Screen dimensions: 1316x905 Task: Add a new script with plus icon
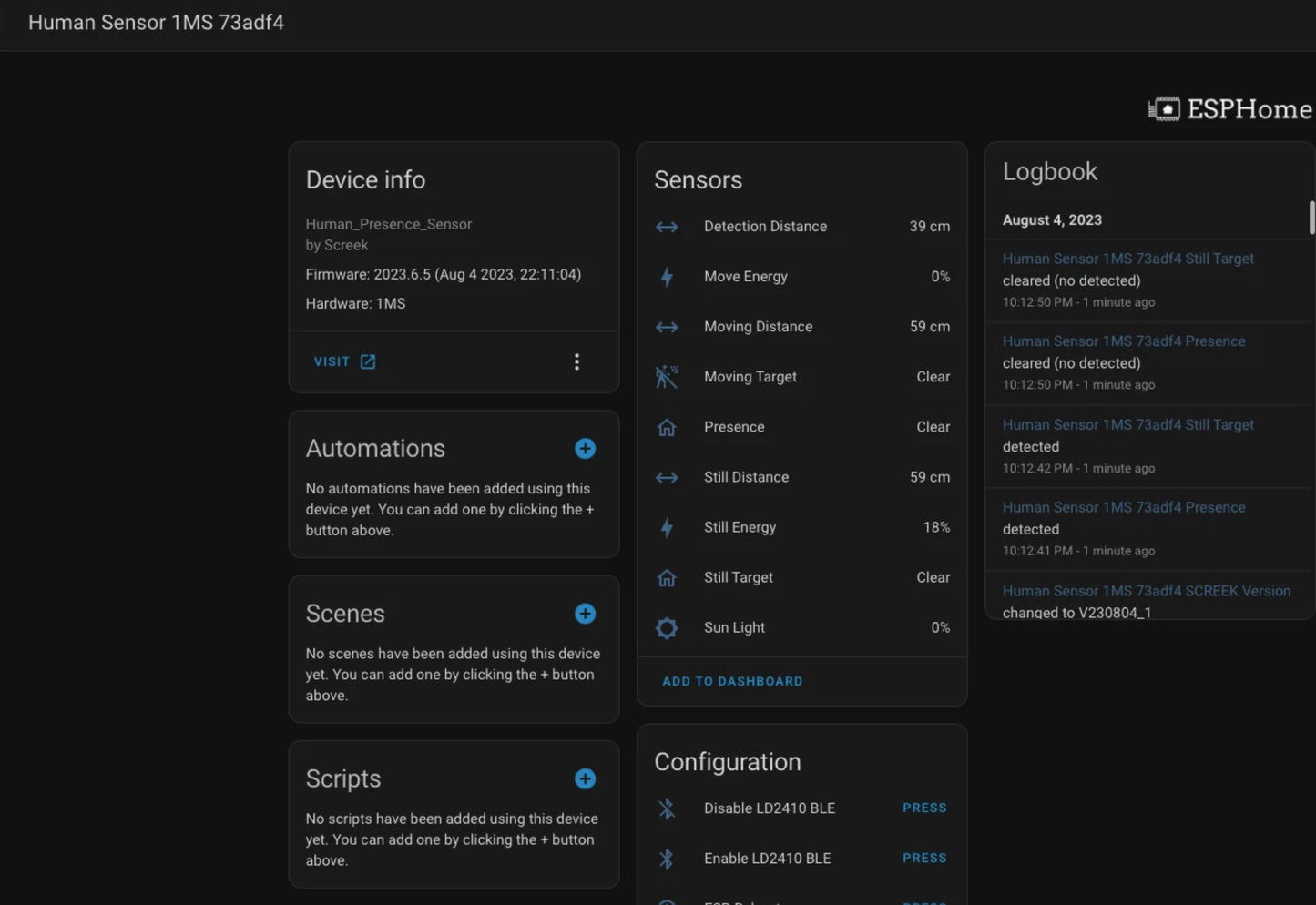(585, 778)
